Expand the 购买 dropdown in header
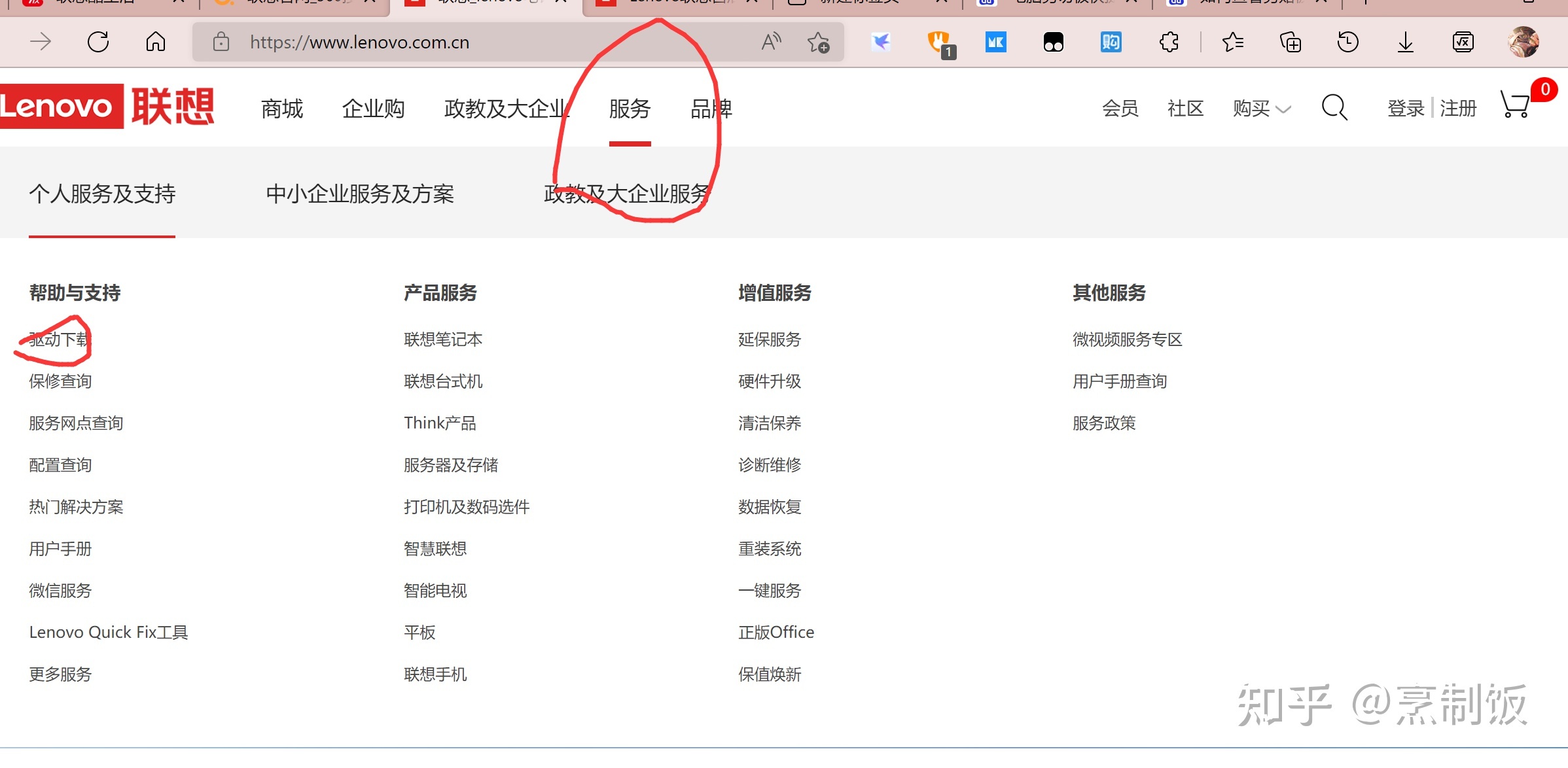Viewport: 1568px width, 768px height. tap(1262, 108)
